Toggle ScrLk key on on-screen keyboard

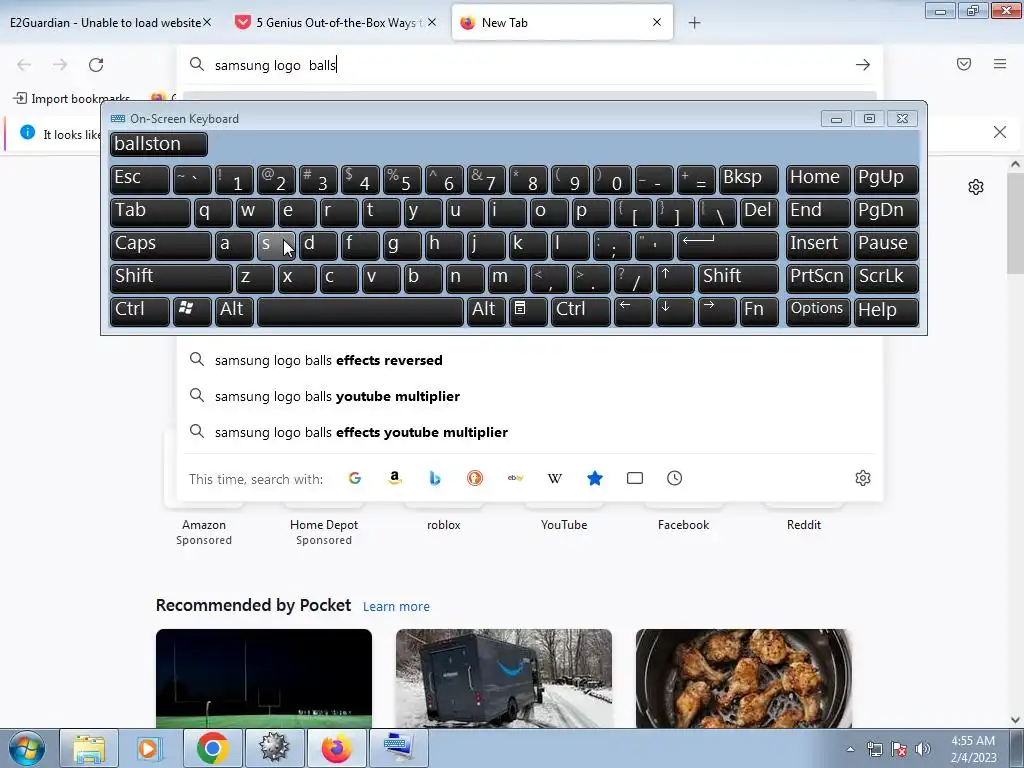coord(886,278)
